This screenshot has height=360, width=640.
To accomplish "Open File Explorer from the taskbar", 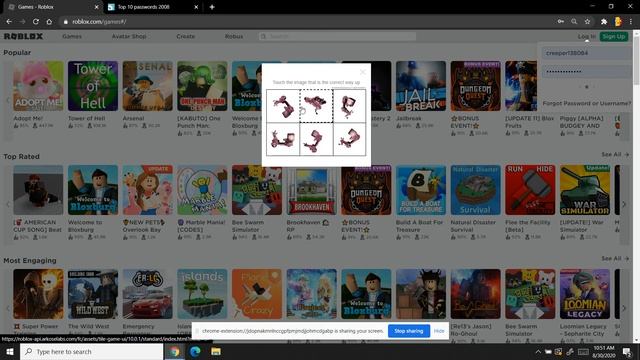I will point(216,351).
